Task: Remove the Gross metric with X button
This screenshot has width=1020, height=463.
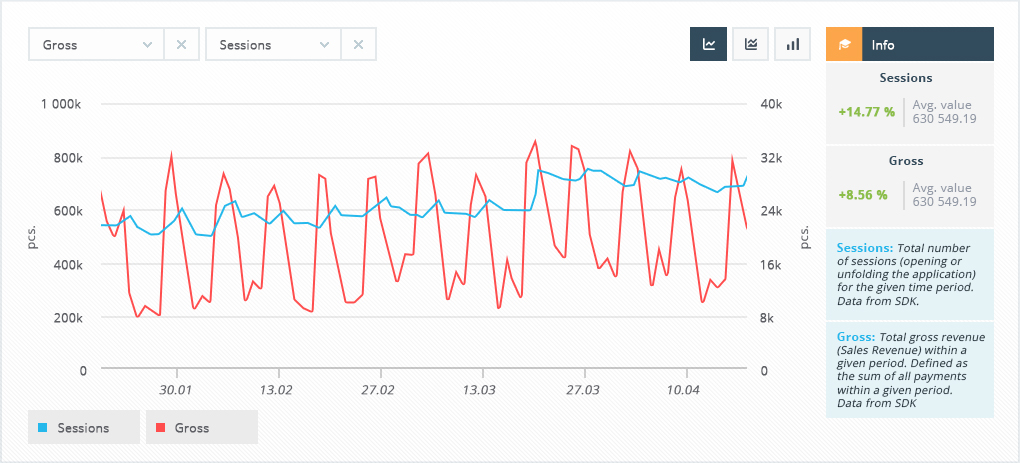Action: pyautogui.click(x=181, y=45)
